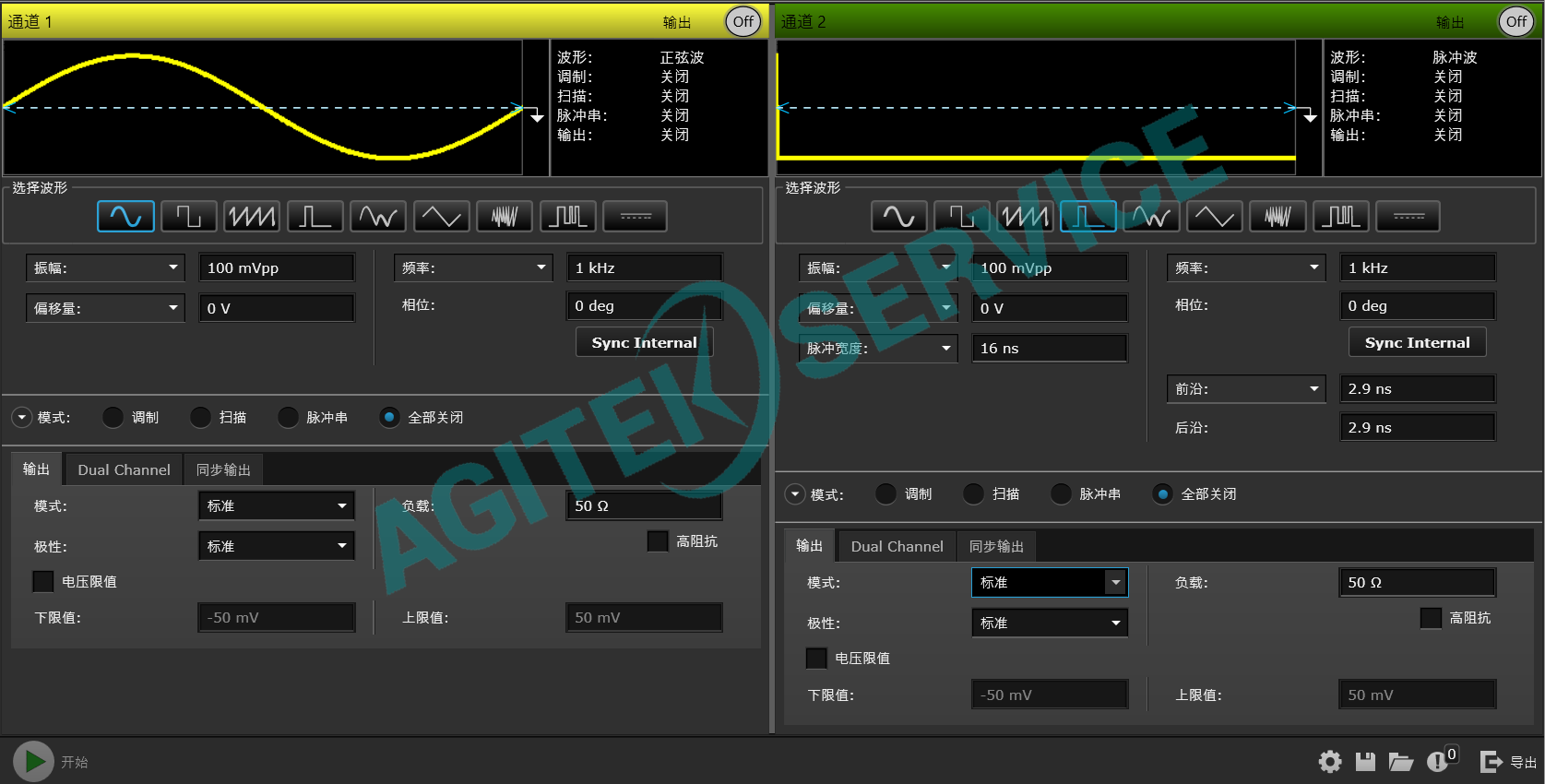
Task: Select pulse waveform for Channel 2
Action: pos(1088,217)
